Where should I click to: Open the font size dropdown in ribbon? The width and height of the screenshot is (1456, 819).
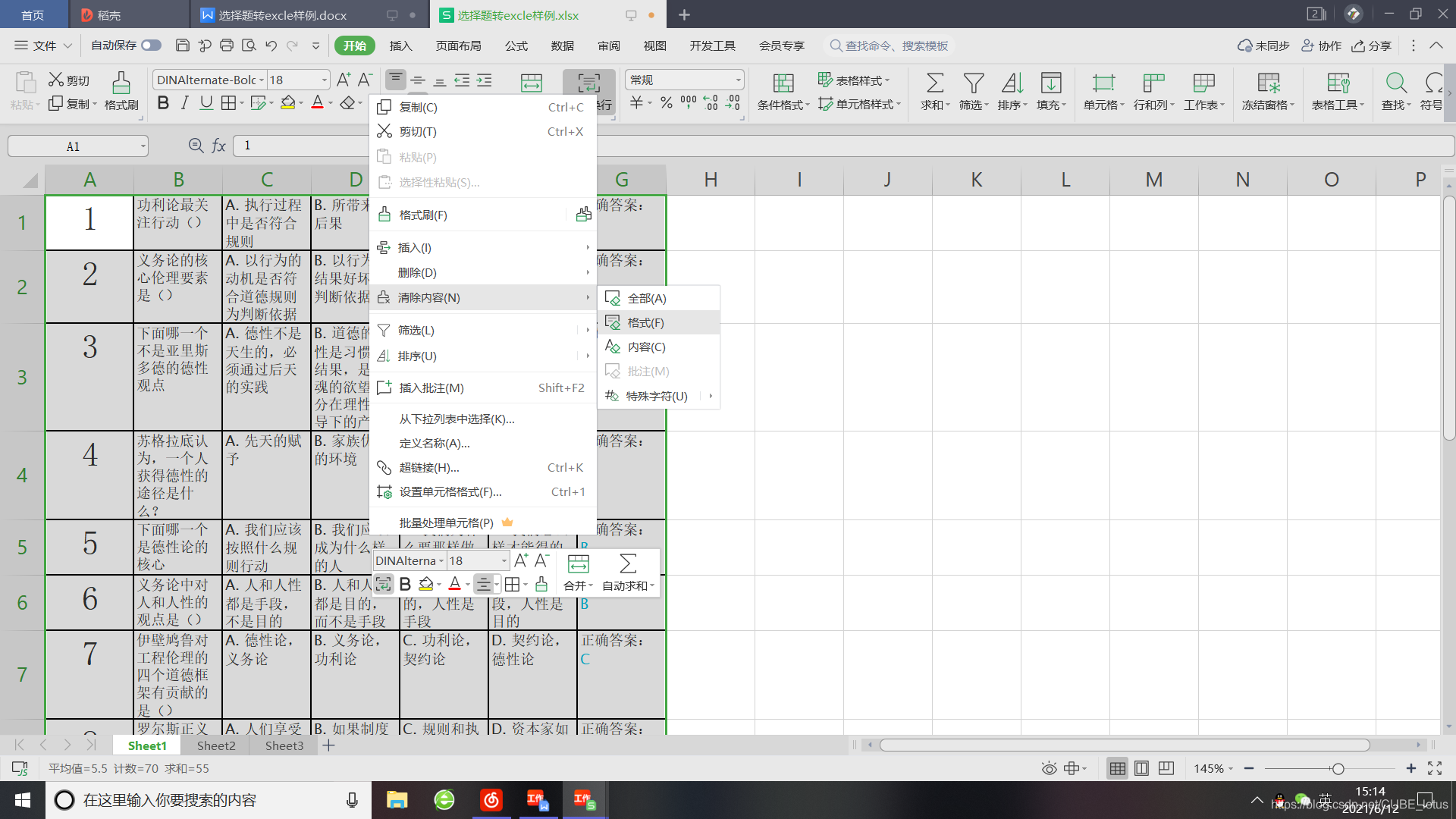tap(325, 80)
